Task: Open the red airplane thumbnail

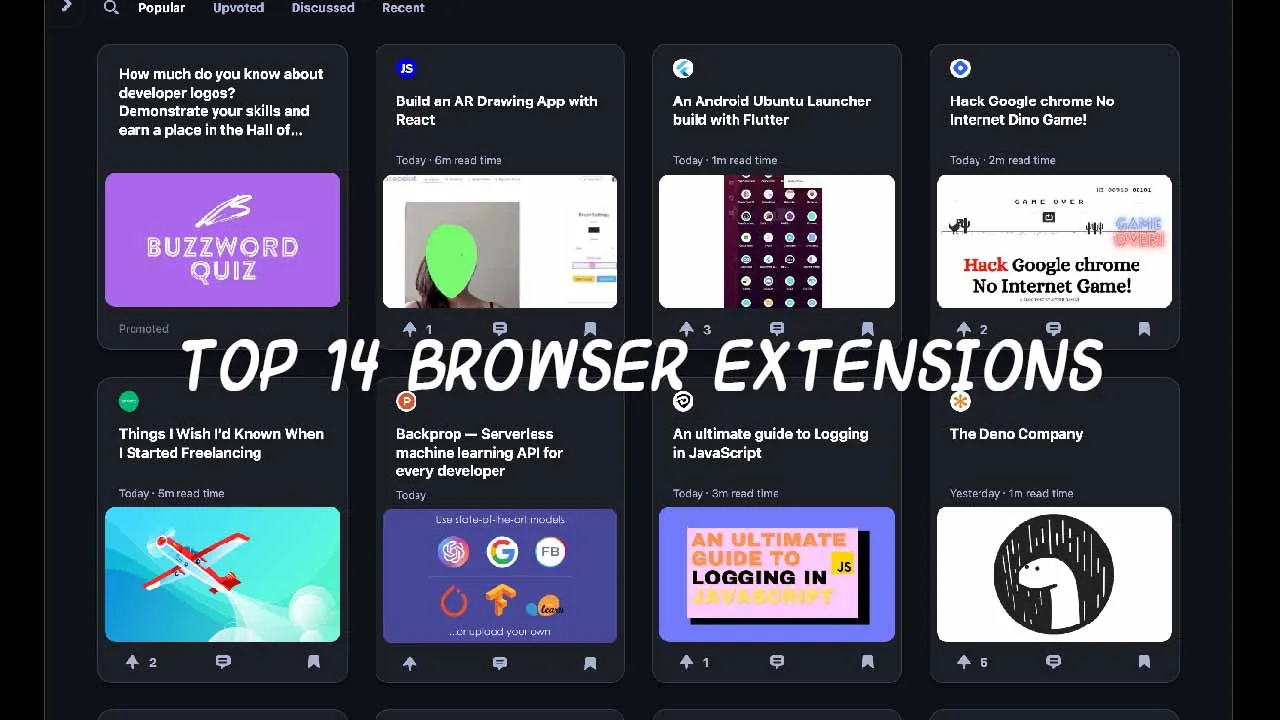Action: point(222,574)
